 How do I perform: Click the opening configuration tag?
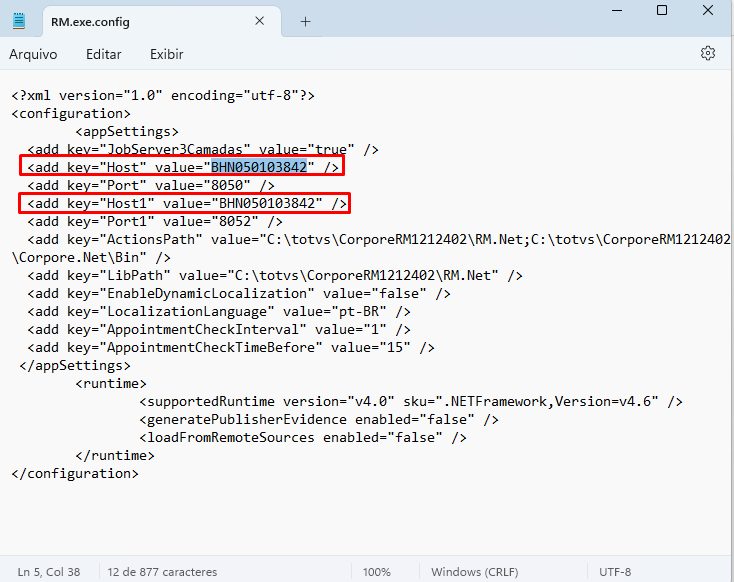coord(71,114)
